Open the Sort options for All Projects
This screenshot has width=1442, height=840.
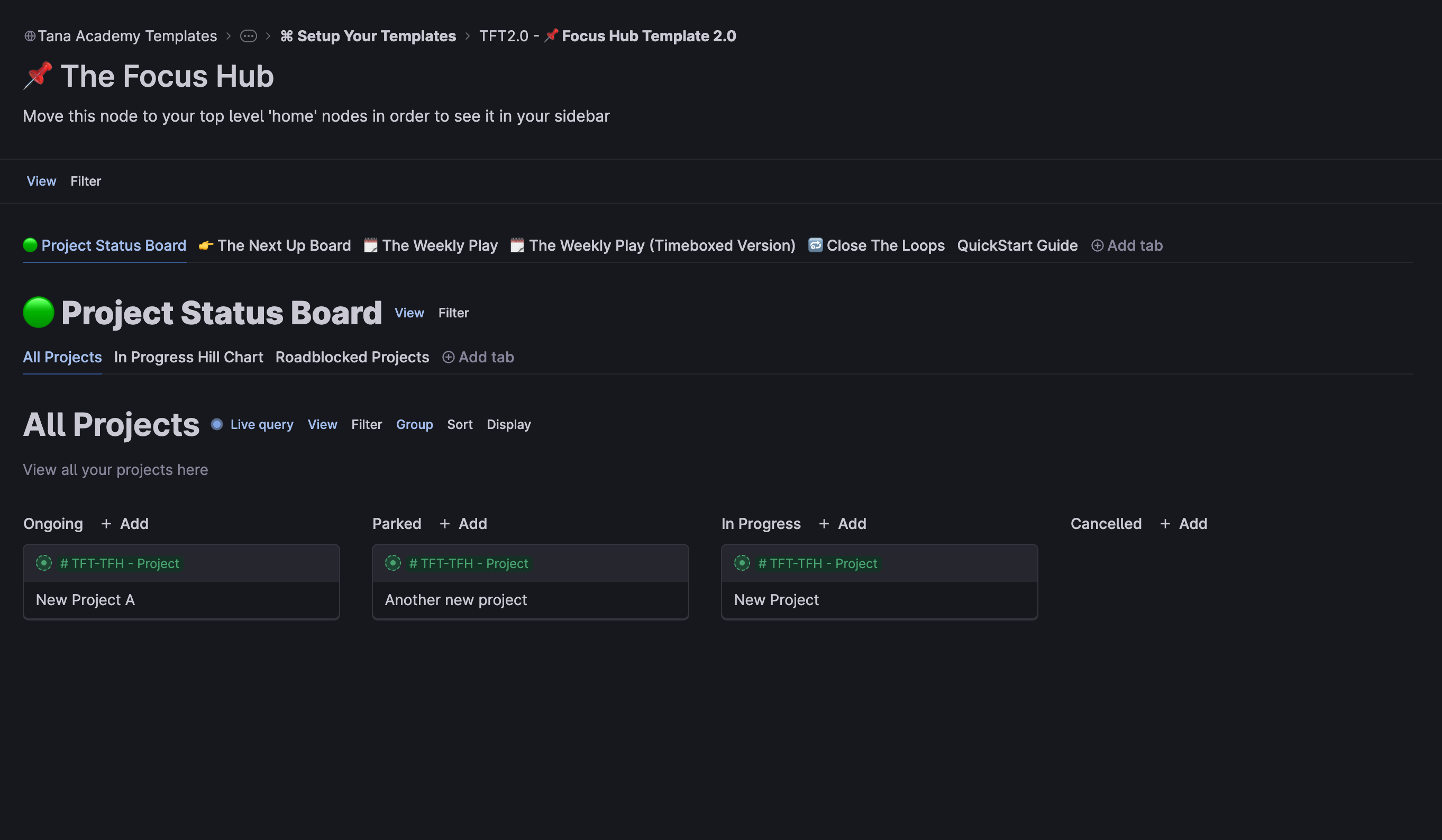(460, 425)
